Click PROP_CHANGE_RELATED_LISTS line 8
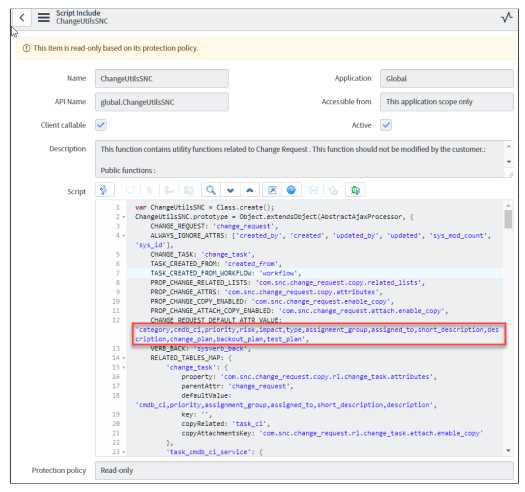Image resolution: width=525 pixels, height=492 pixels. [288, 283]
